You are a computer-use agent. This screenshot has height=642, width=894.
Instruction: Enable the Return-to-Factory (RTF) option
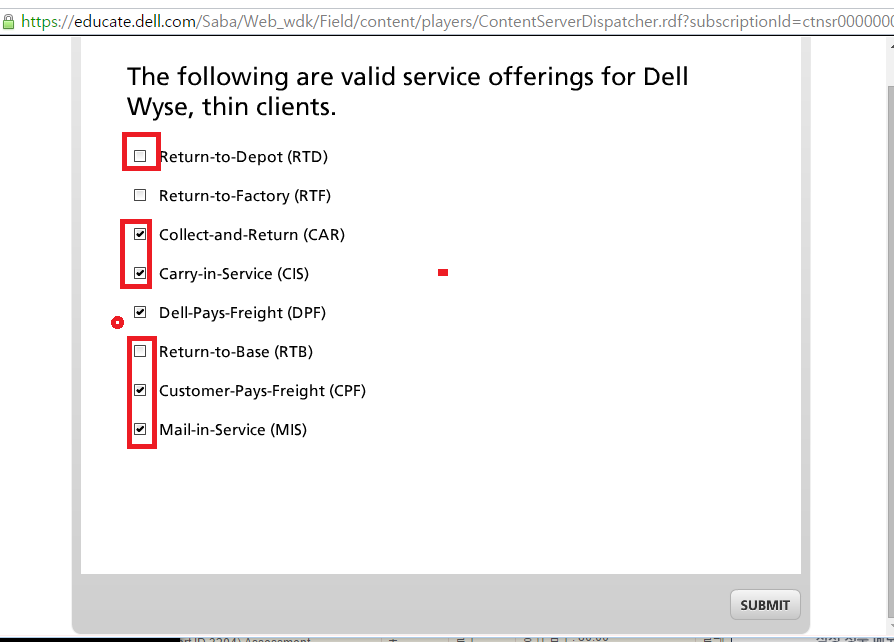click(140, 195)
